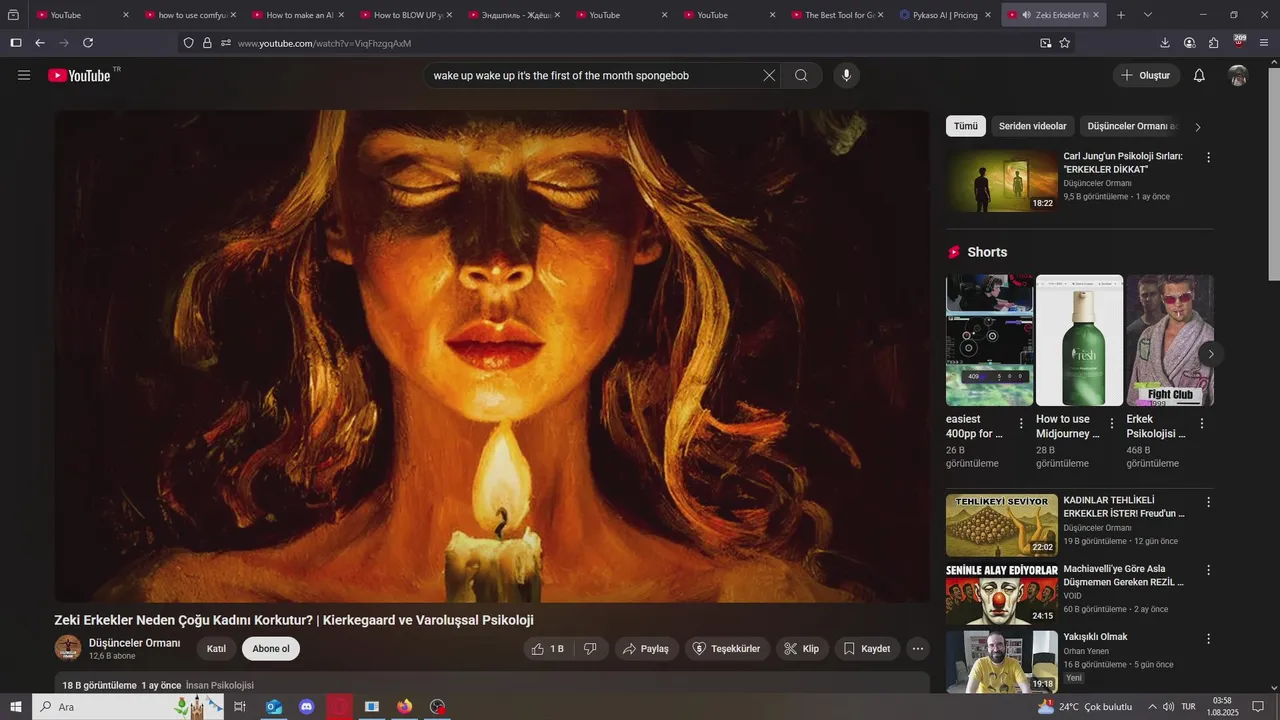Screen dimensions: 1280x720
Task: Open the red extension with 209 badge
Action: coord(1239,42)
